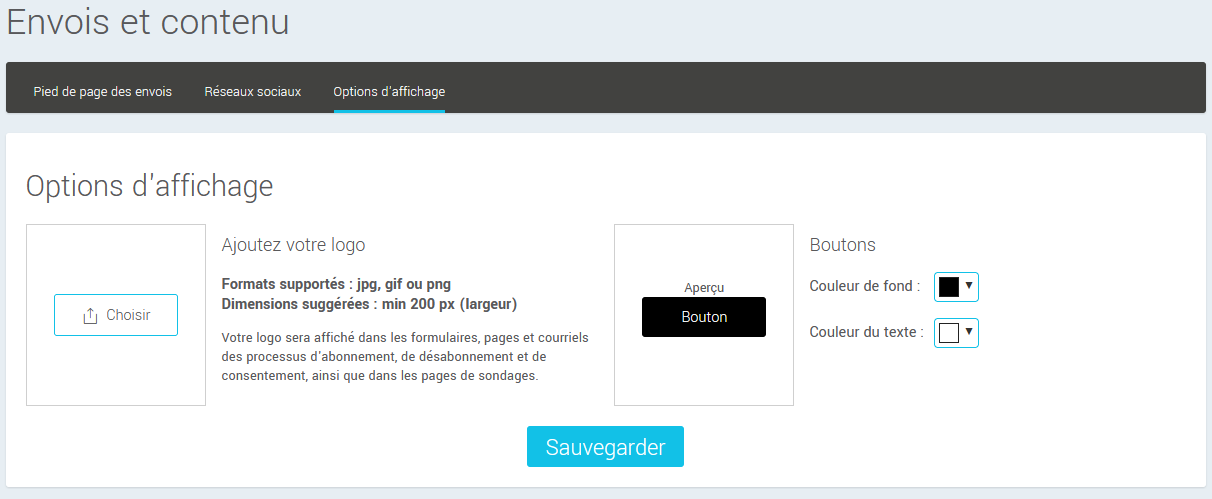Save settings with the Sauvegarder button
Viewport: 1212px width, 499px height.
(x=605, y=447)
